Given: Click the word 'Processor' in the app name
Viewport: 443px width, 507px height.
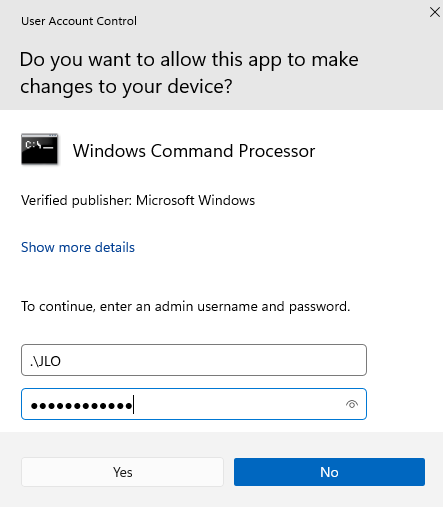Looking at the screenshot, I should coord(277,151).
